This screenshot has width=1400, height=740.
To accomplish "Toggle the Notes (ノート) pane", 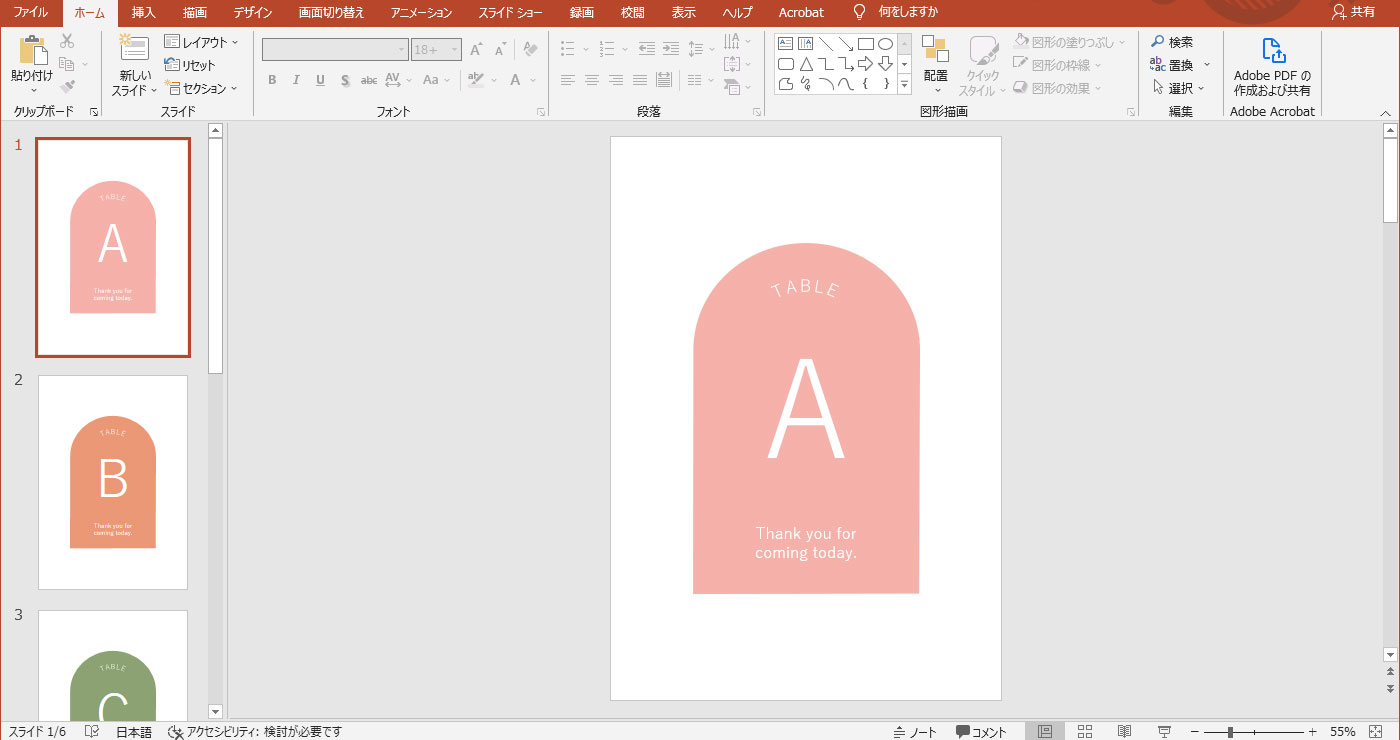I will point(915,732).
